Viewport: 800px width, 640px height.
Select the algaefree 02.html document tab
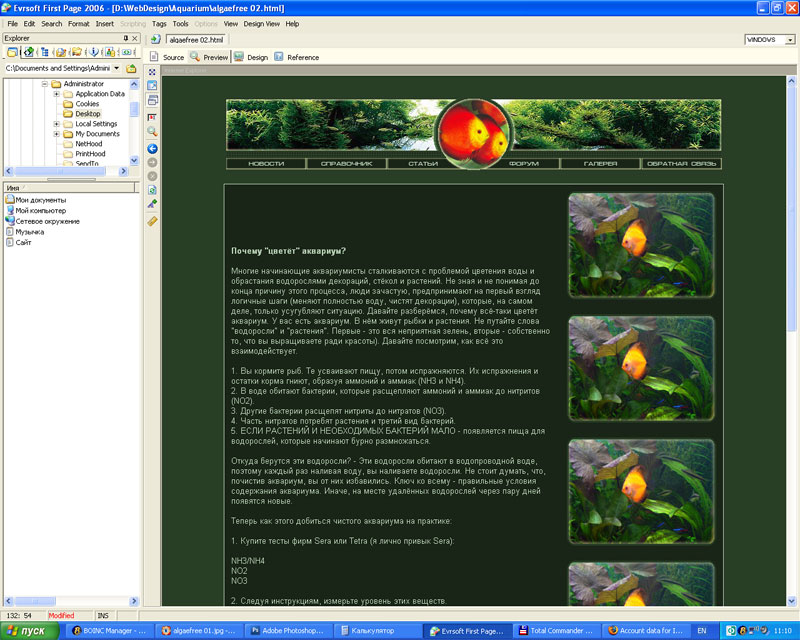[x=196, y=40]
